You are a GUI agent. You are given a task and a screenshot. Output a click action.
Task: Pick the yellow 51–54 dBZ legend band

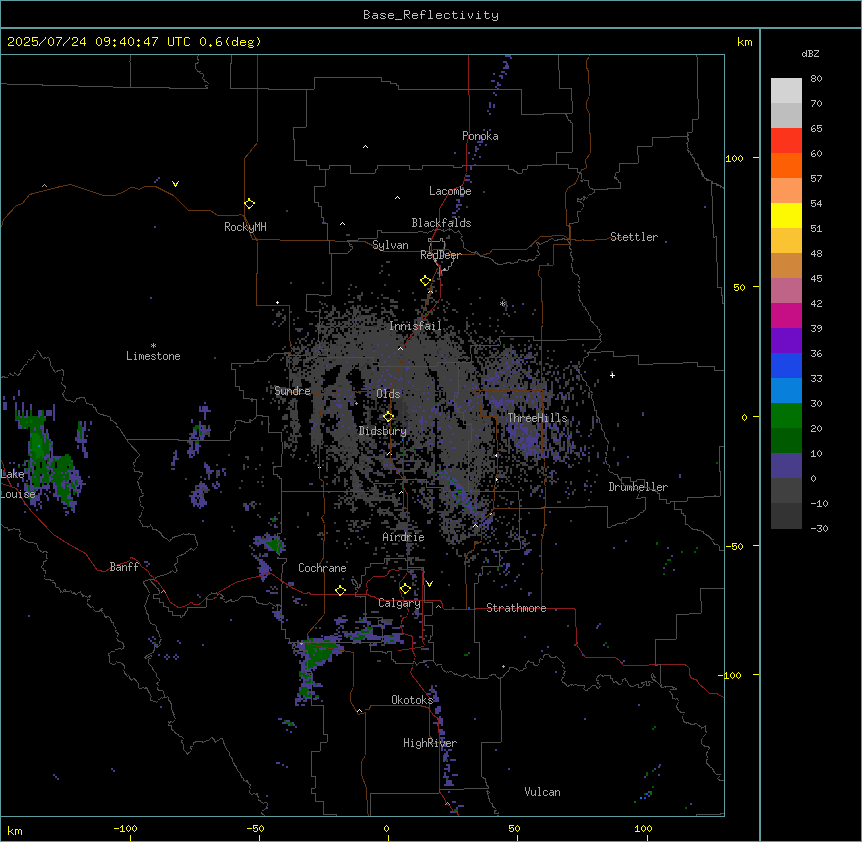[x=786, y=215]
